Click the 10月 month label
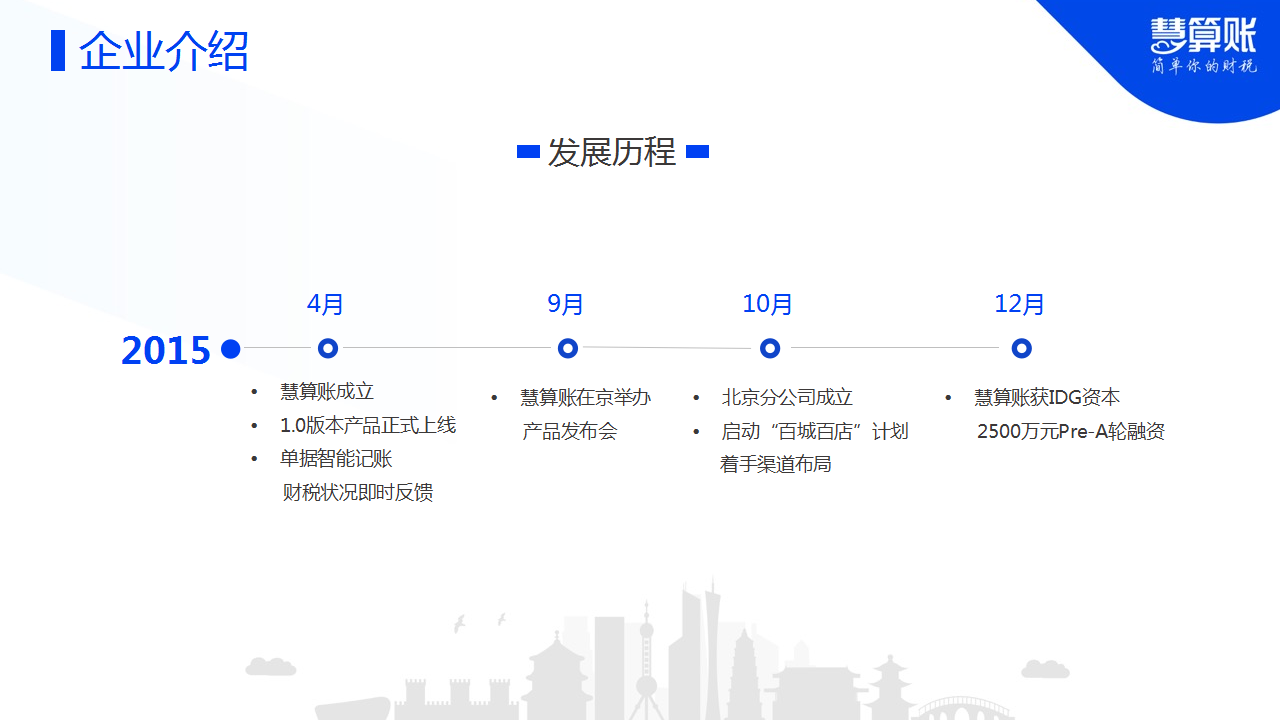 click(768, 304)
